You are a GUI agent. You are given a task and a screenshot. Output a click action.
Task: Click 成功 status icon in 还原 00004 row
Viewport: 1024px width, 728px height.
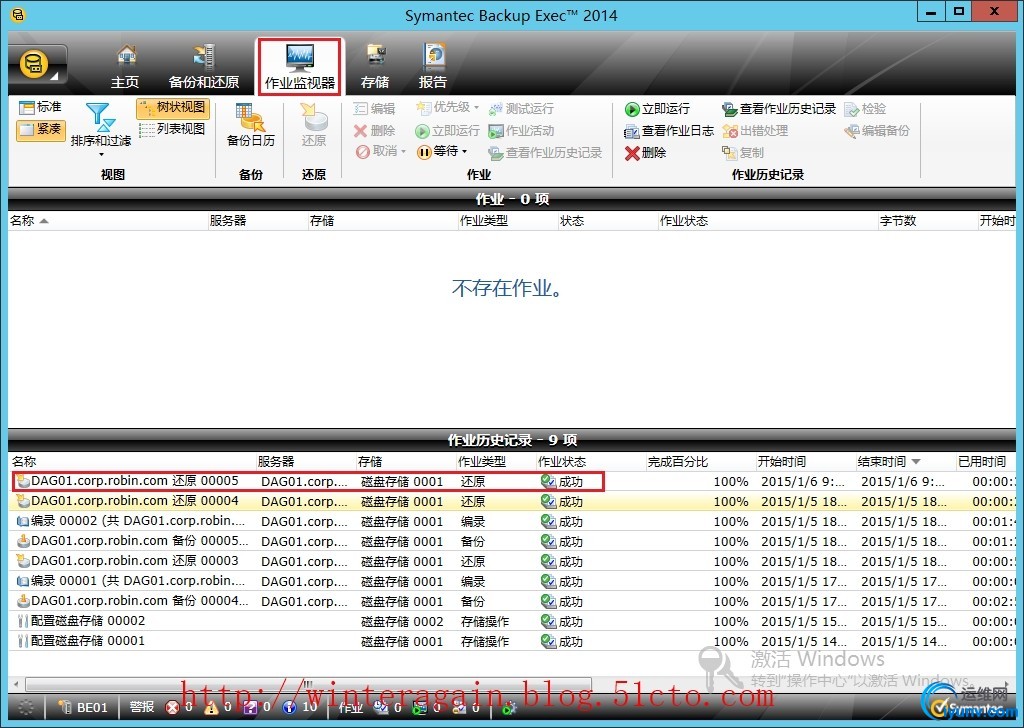[548, 501]
